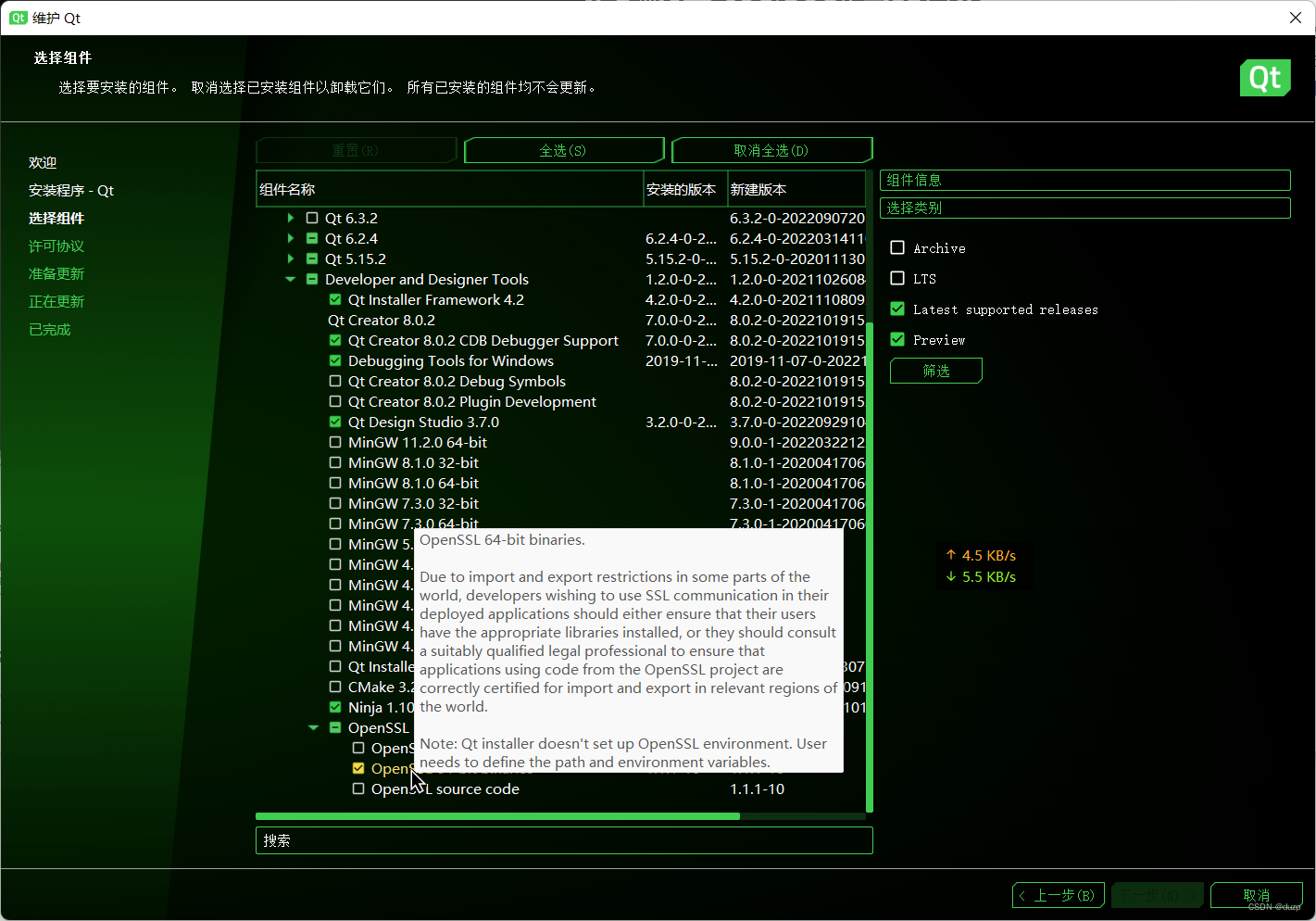Select the 正在更新 step in sidebar
This screenshot has width=1316, height=921.
pyautogui.click(x=56, y=301)
